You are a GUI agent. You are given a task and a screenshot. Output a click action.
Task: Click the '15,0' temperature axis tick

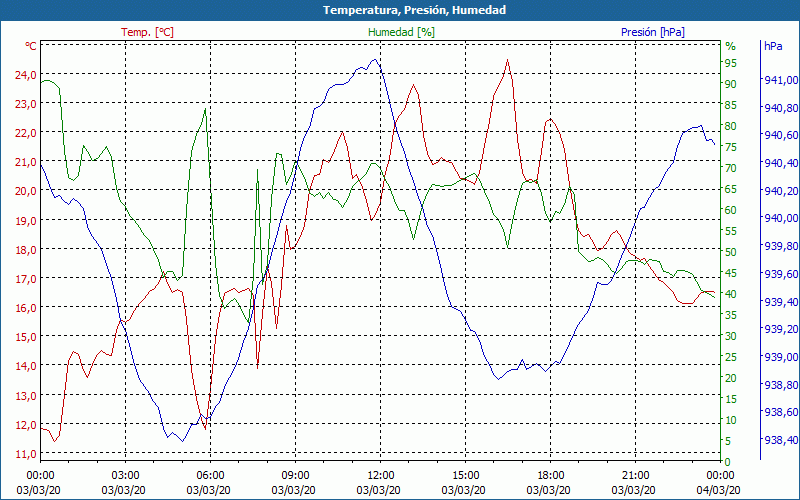tap(26, 337)
